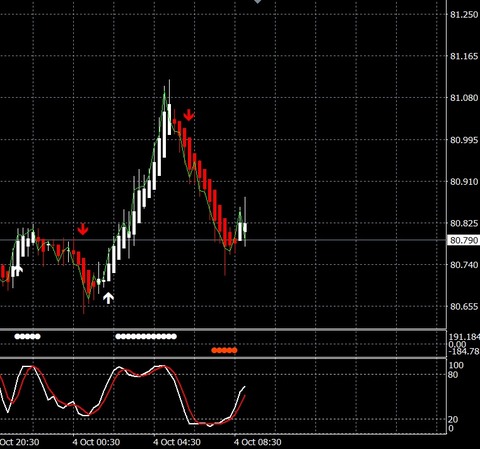Select the orange dots in the trend indicator
Viewport: 480px width, 449px height.
click(x=224, y=350)
